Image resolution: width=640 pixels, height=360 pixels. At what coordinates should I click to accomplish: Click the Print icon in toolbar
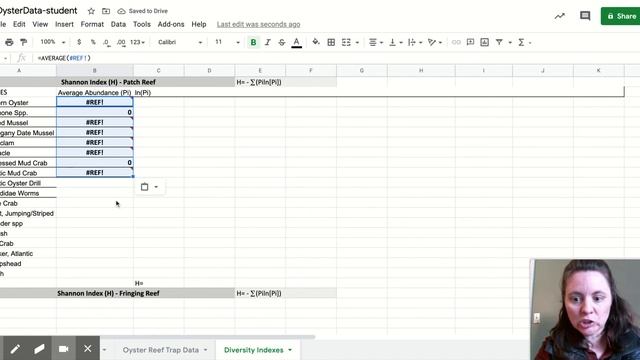(x=9, y=42)
